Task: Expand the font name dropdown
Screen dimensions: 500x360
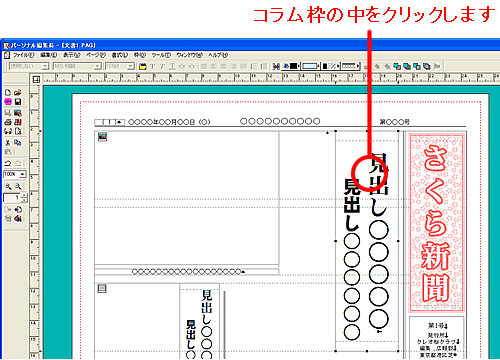Action: point(97,66)
